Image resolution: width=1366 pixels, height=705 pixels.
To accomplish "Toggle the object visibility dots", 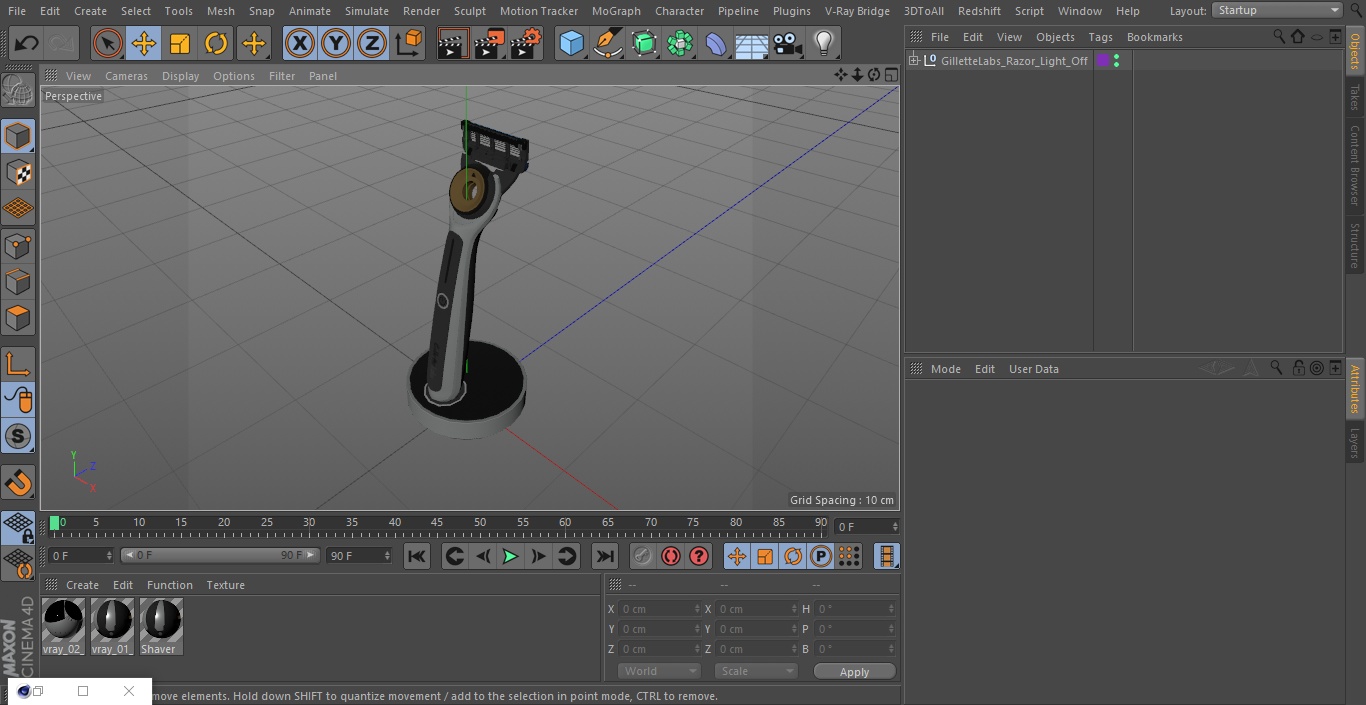I will point(1116,61).
